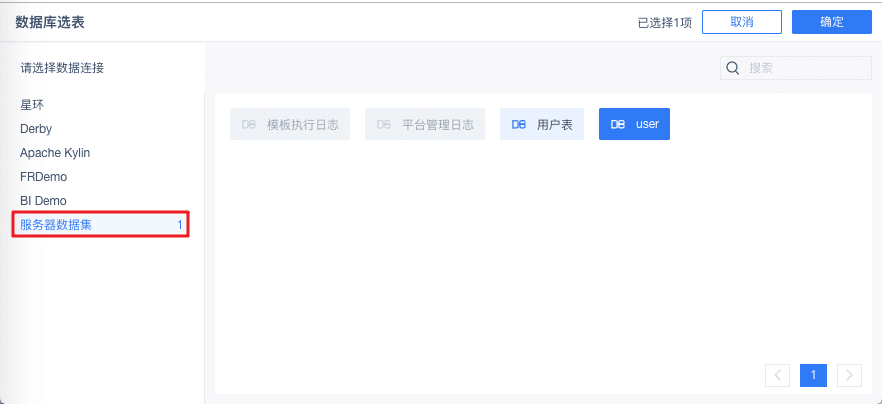Go to previous page arrow
The height and width of the screenshot is (404, 882).
[x=777, y=375]
